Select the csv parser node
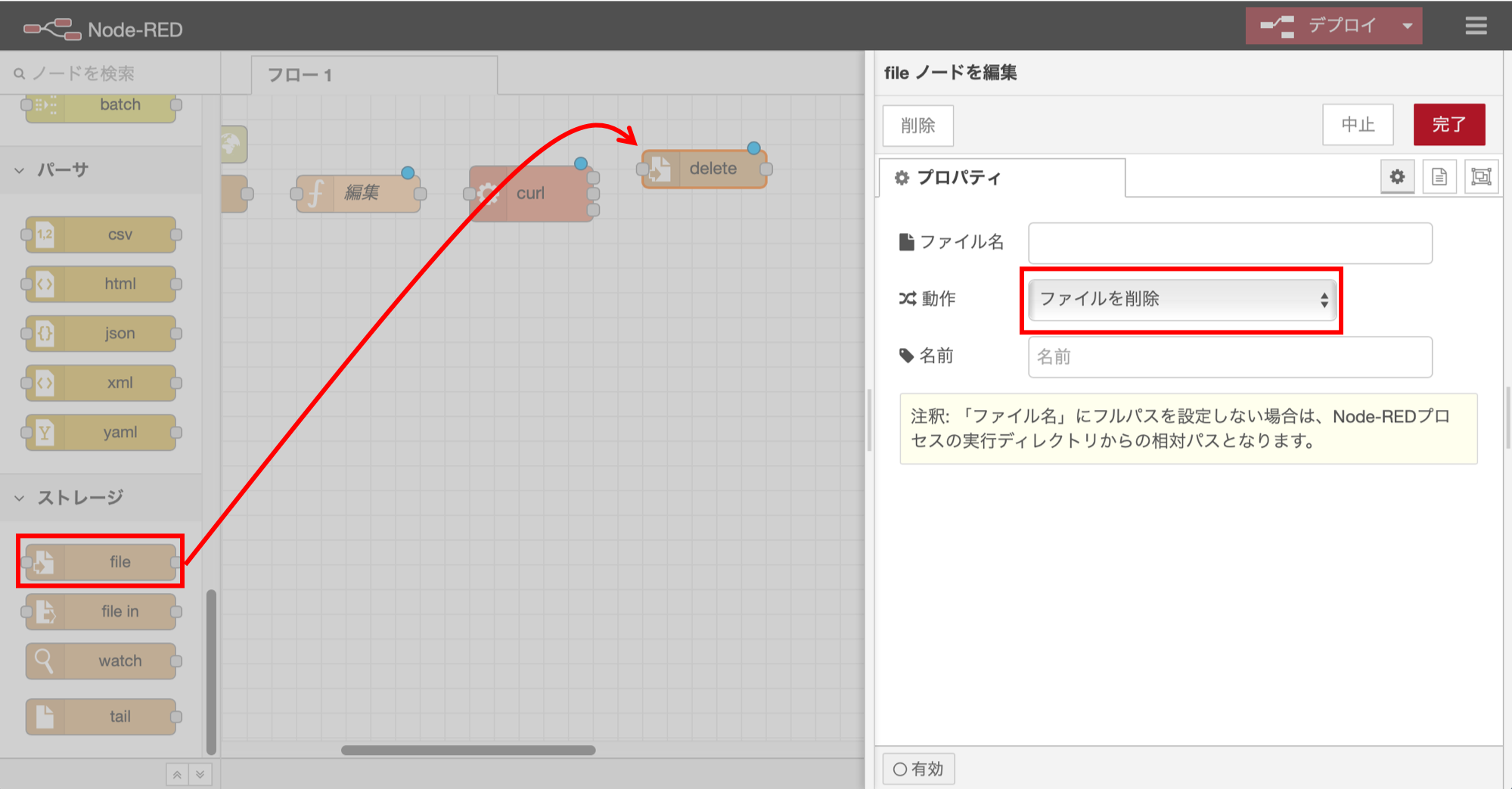The image size is (1512, 789). (101, 234)
